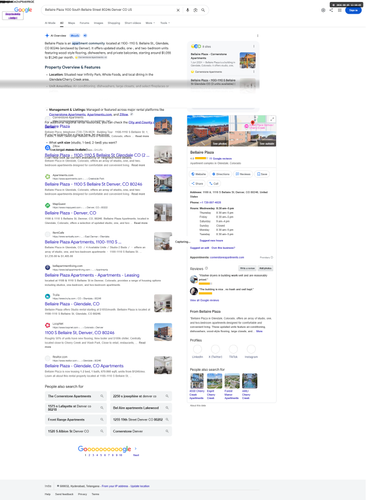Click the Trulia result favicon
This screenshot has height=500, width=370.
coord(48,296)
